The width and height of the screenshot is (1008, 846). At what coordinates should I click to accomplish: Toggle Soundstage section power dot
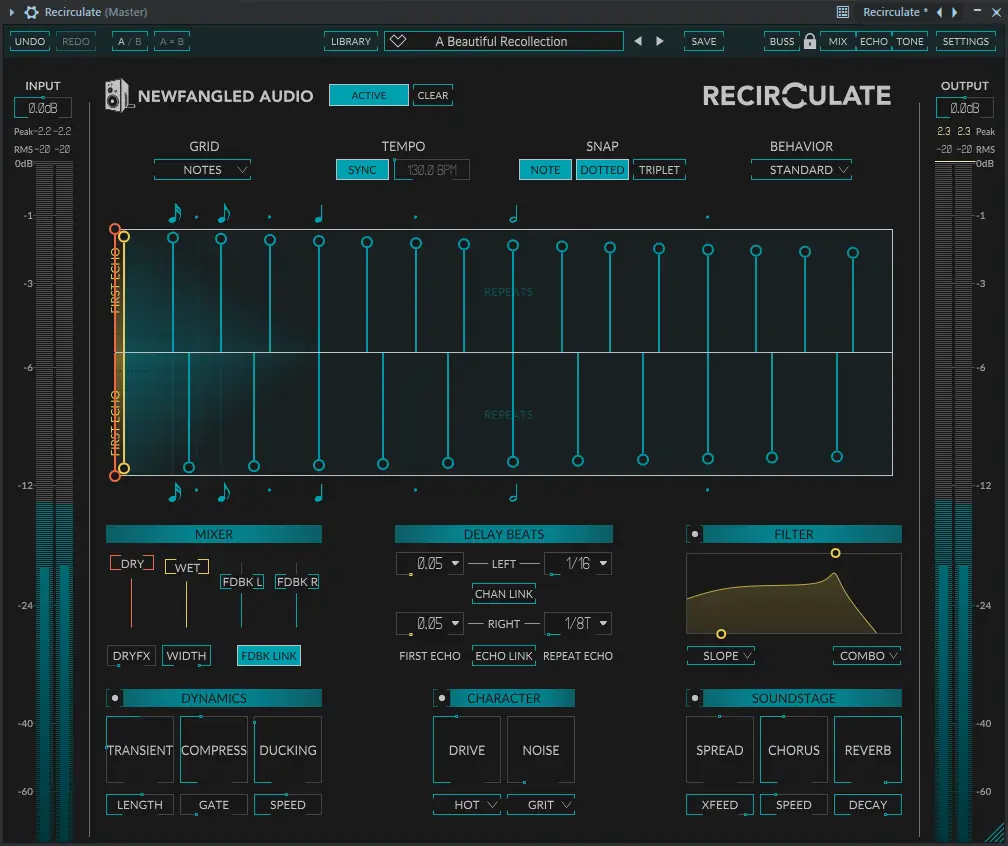click(695, 698)
